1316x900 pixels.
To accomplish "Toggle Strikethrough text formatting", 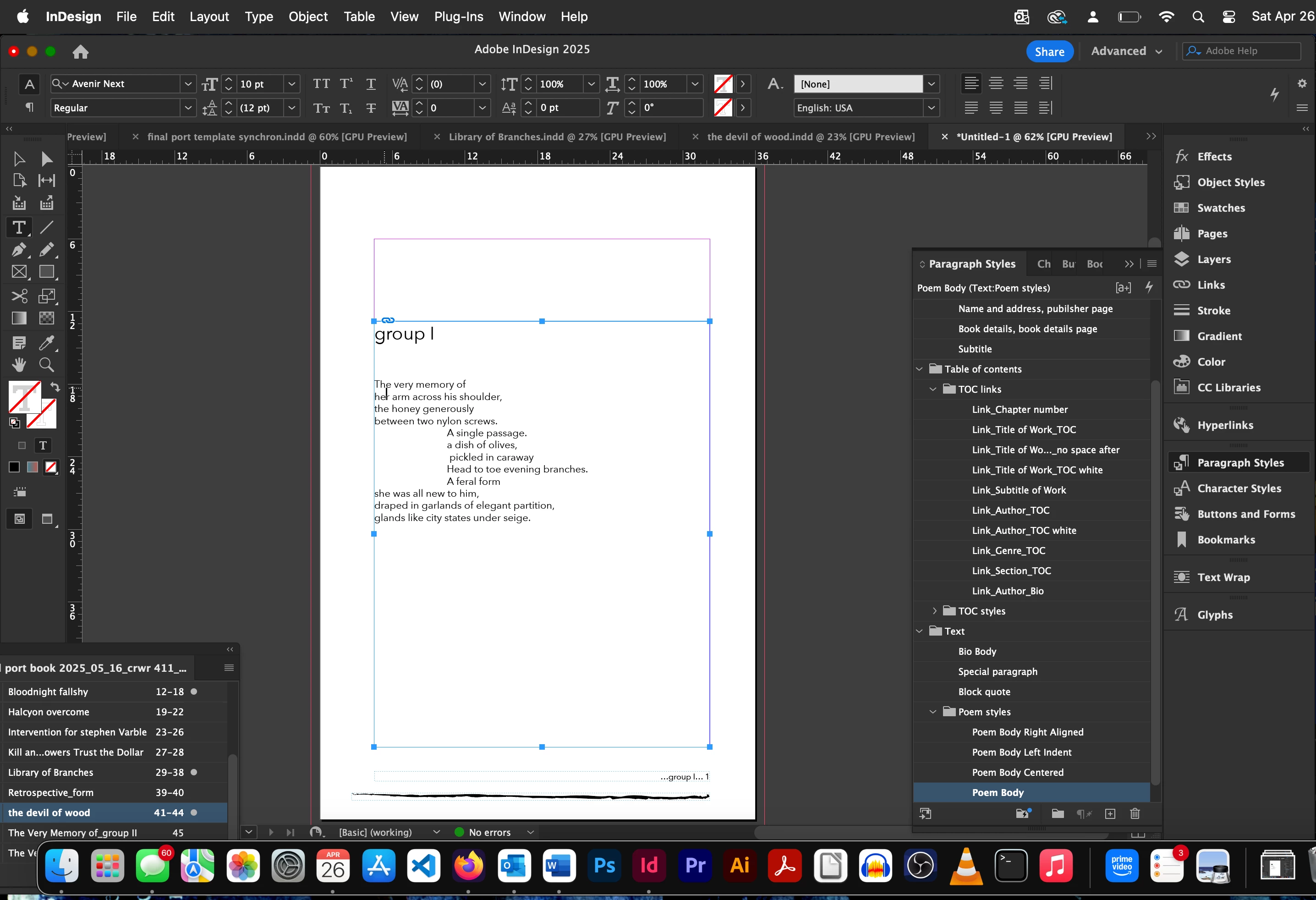I will click(x=371, y=108).
